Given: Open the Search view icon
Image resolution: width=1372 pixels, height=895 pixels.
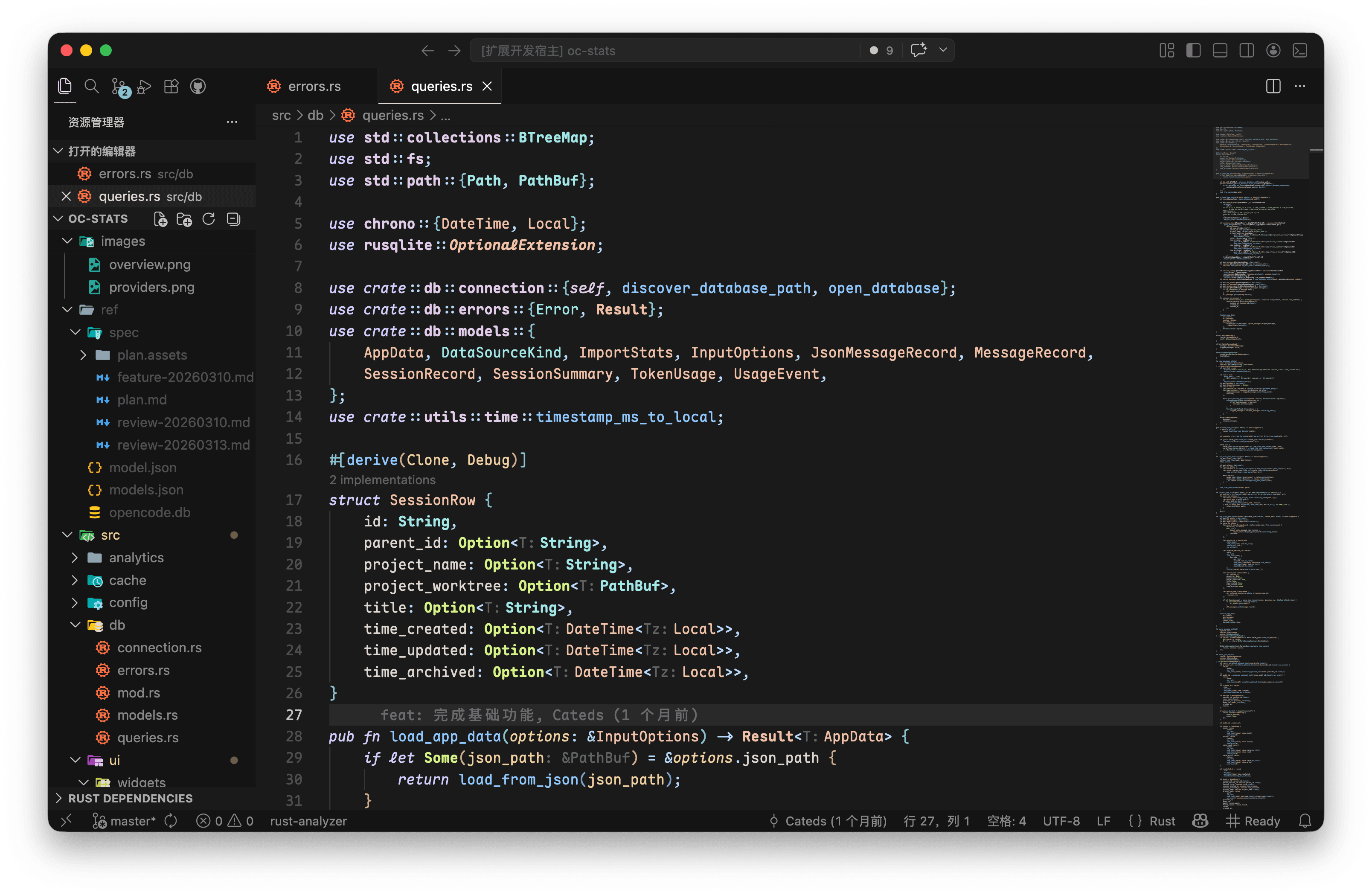Looking at the screenshot, I should click(91, 87).
